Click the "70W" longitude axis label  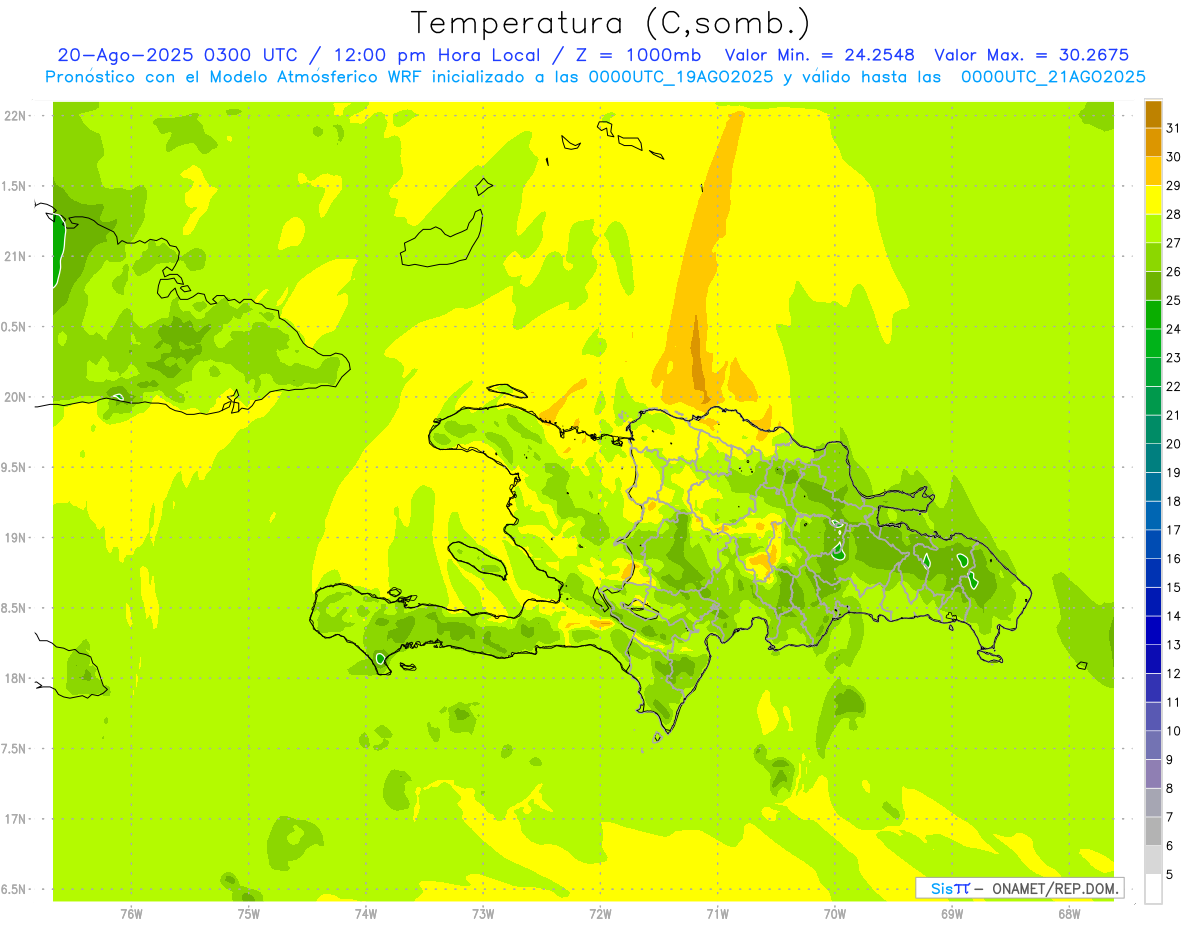(835, 914)
